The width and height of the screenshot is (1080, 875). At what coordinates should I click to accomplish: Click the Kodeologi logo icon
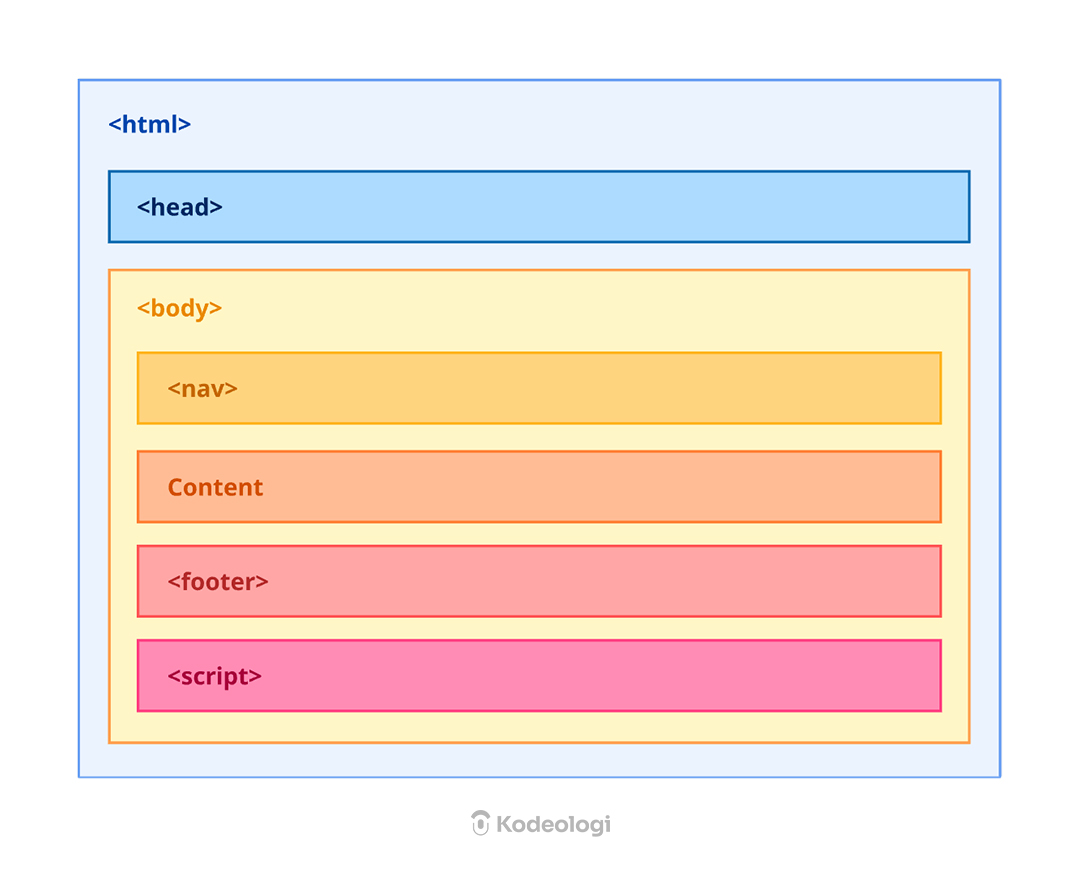pyautogui.click(x=480, y=823)
